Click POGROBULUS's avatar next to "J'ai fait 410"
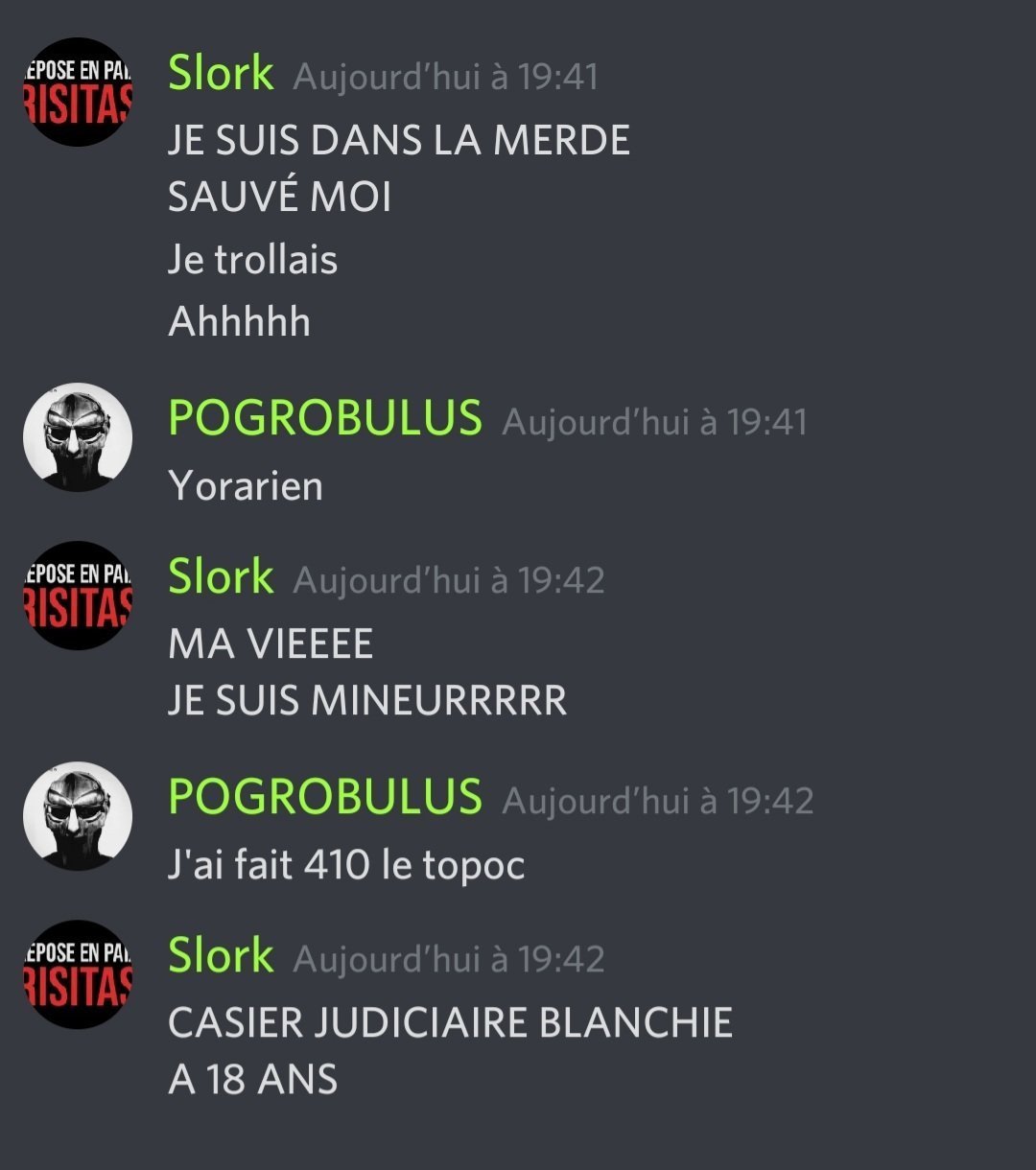Screen dimensions: 1036x1170 [78, 816]
